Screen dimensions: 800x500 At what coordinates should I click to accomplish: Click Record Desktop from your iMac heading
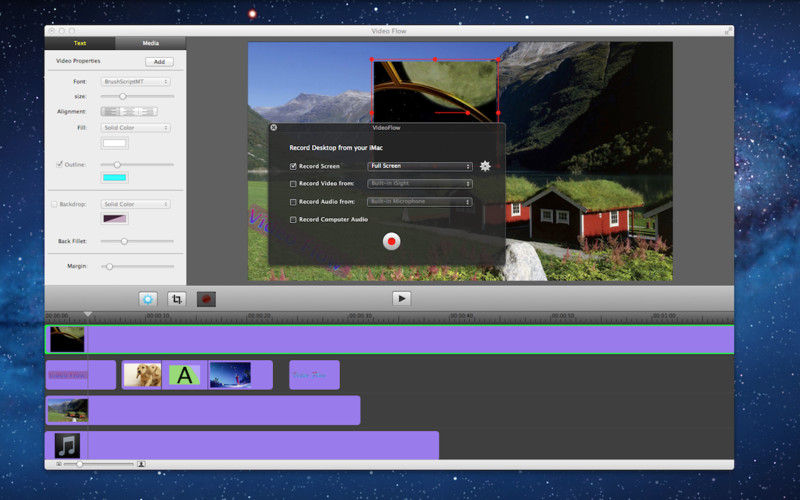click(x=336, y=148)
